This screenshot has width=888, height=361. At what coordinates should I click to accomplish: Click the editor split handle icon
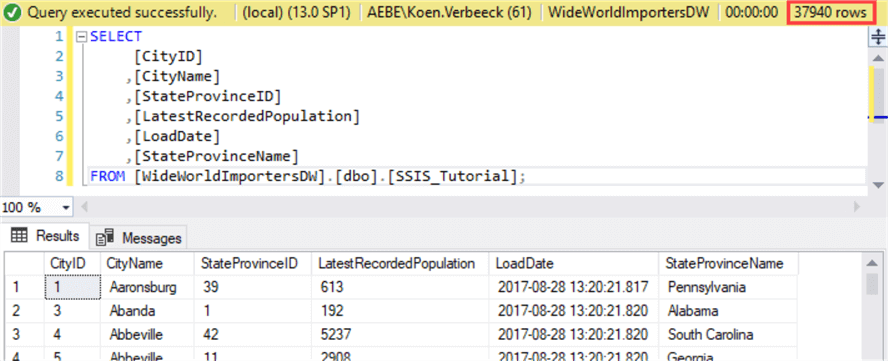point(877,37)
